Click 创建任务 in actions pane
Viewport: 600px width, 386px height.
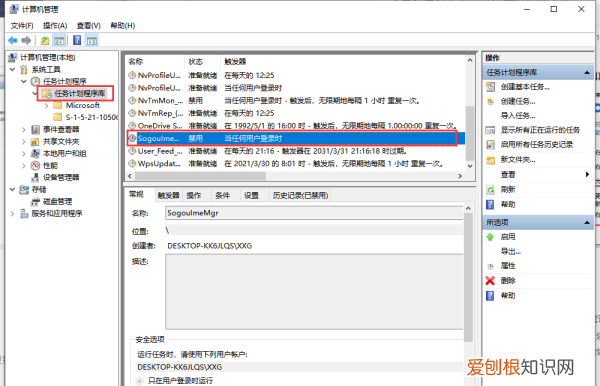tap(518, 101)
